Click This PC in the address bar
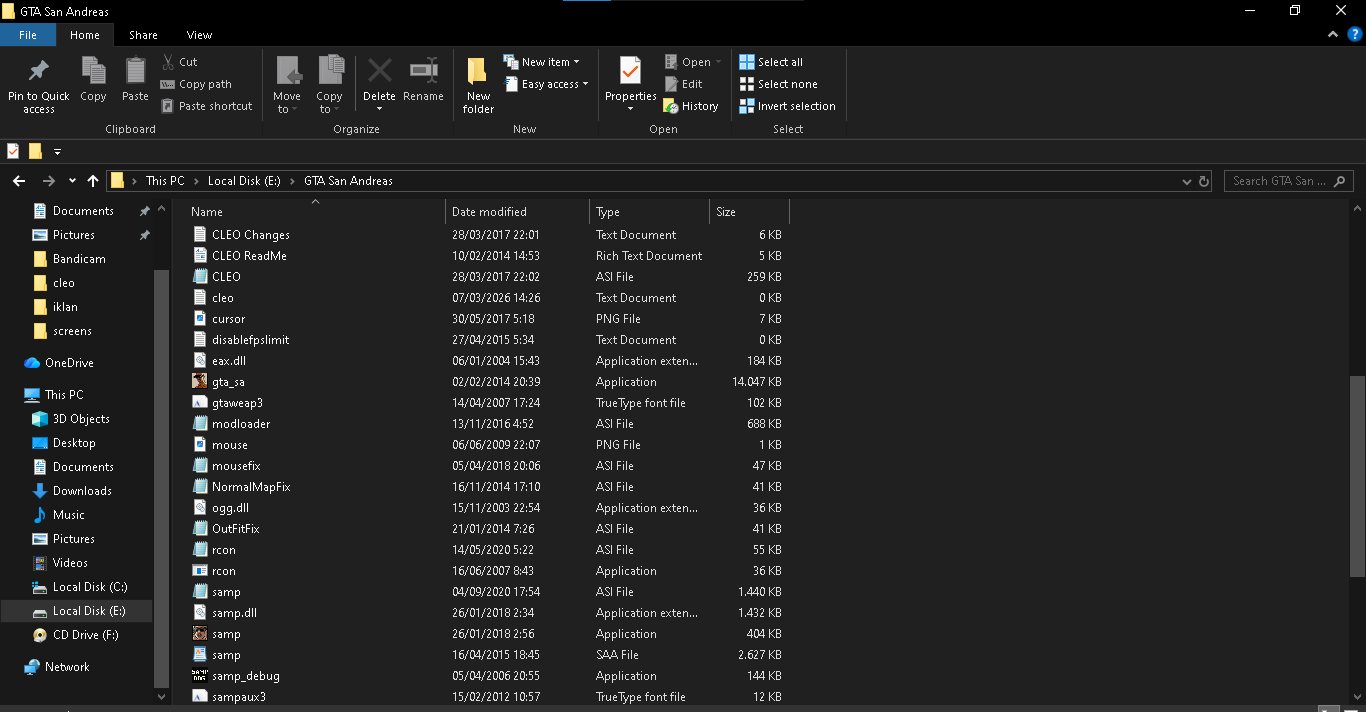 pyautogui.click(x=165, y=181)
